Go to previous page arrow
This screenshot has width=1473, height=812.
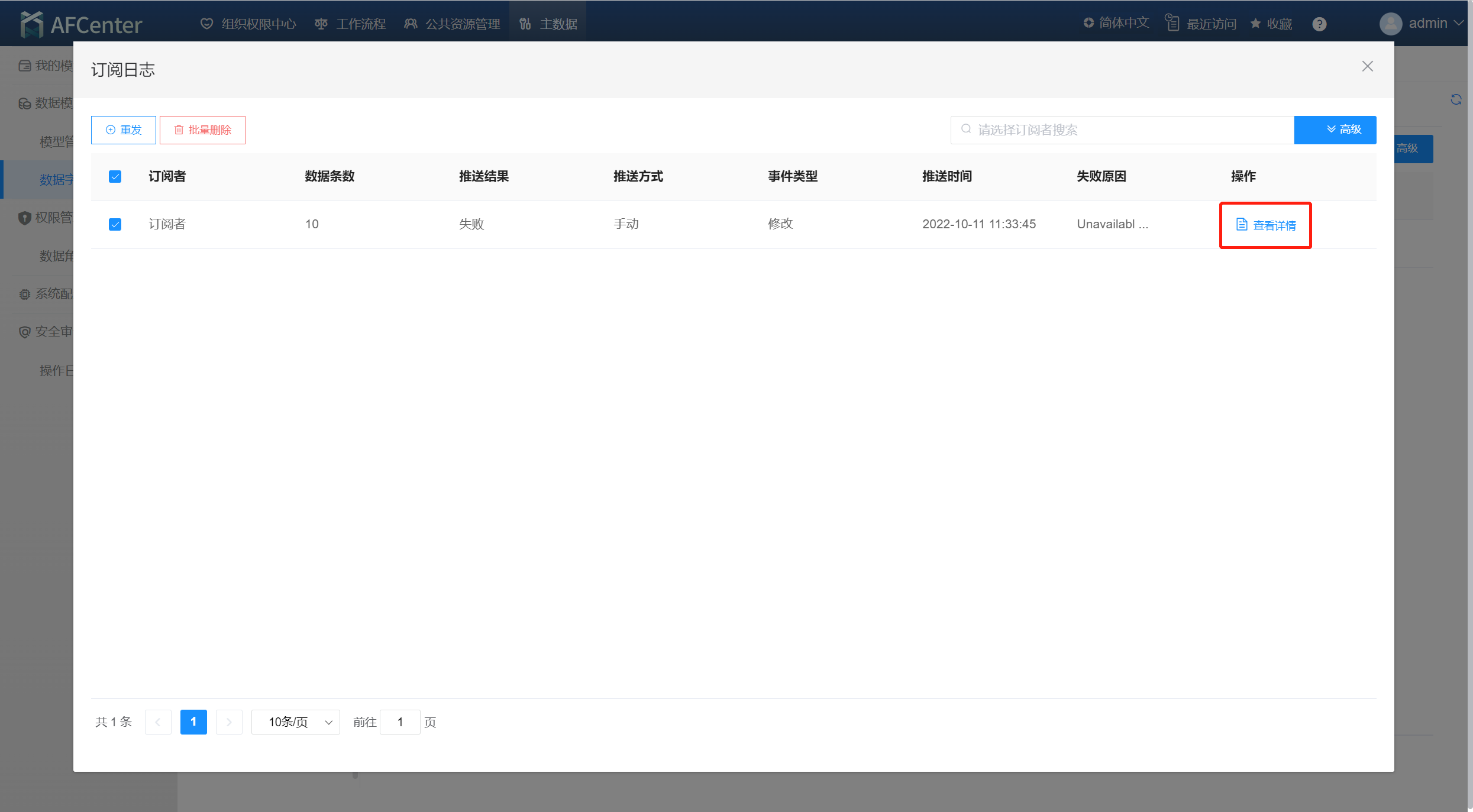pyautogui.click(x=158, y=722)
